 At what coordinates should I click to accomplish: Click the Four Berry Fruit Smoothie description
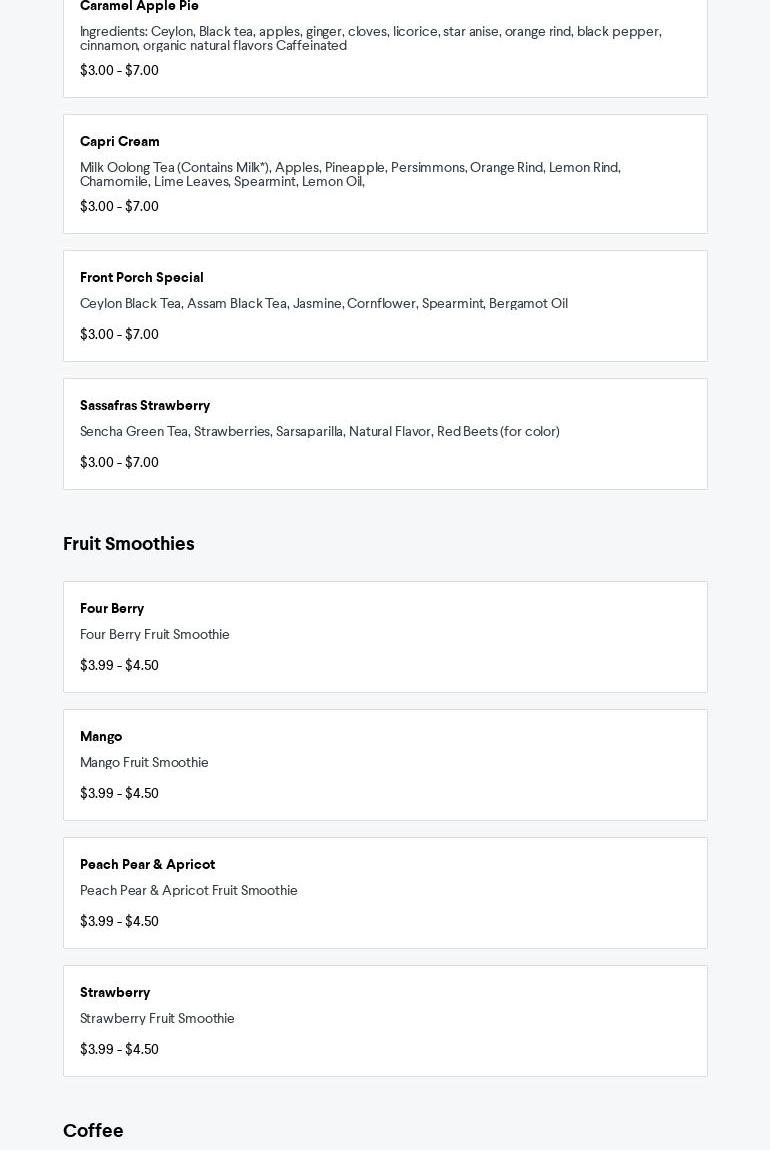[155, 635]
